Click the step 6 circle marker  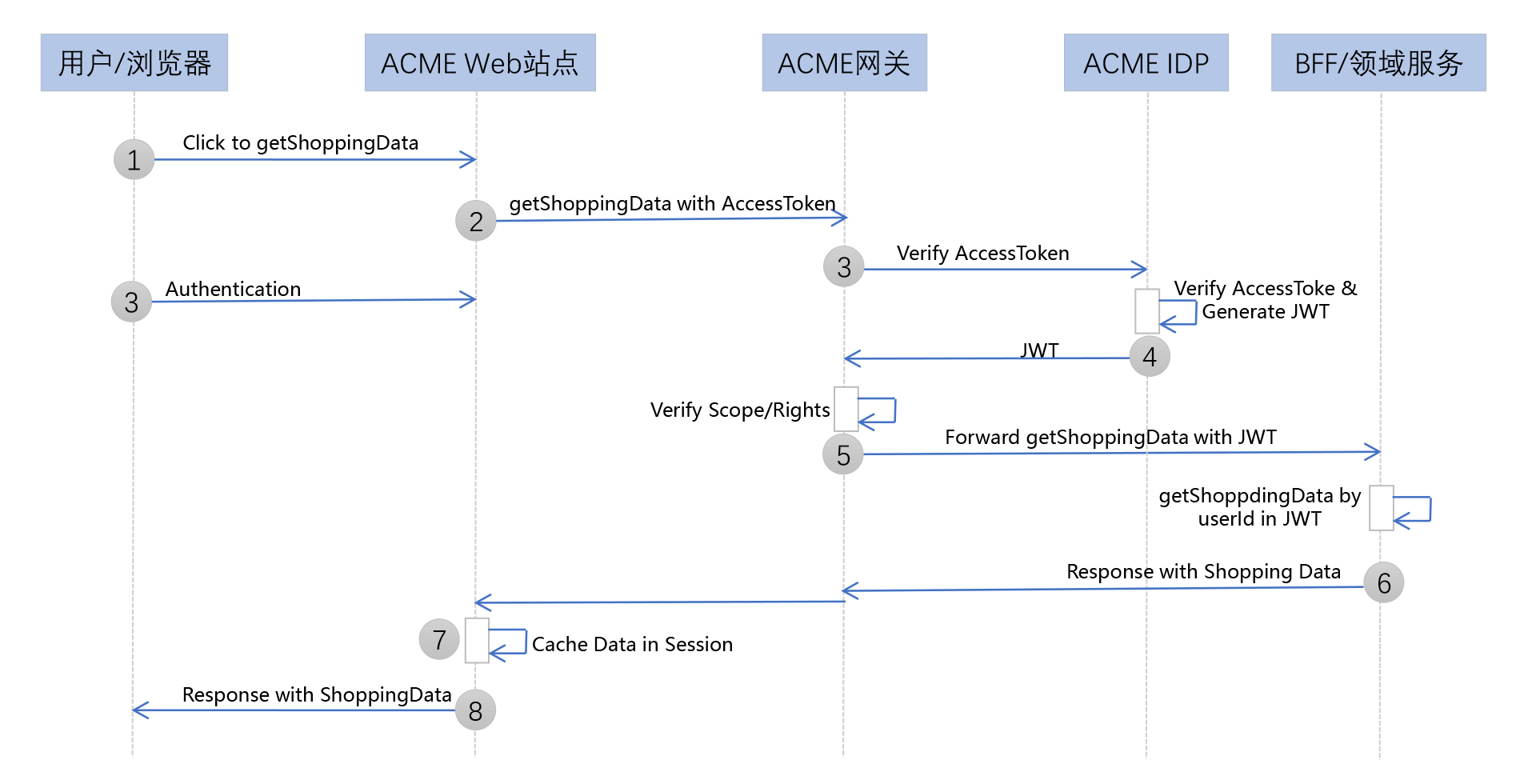(x=1383, y=582)
